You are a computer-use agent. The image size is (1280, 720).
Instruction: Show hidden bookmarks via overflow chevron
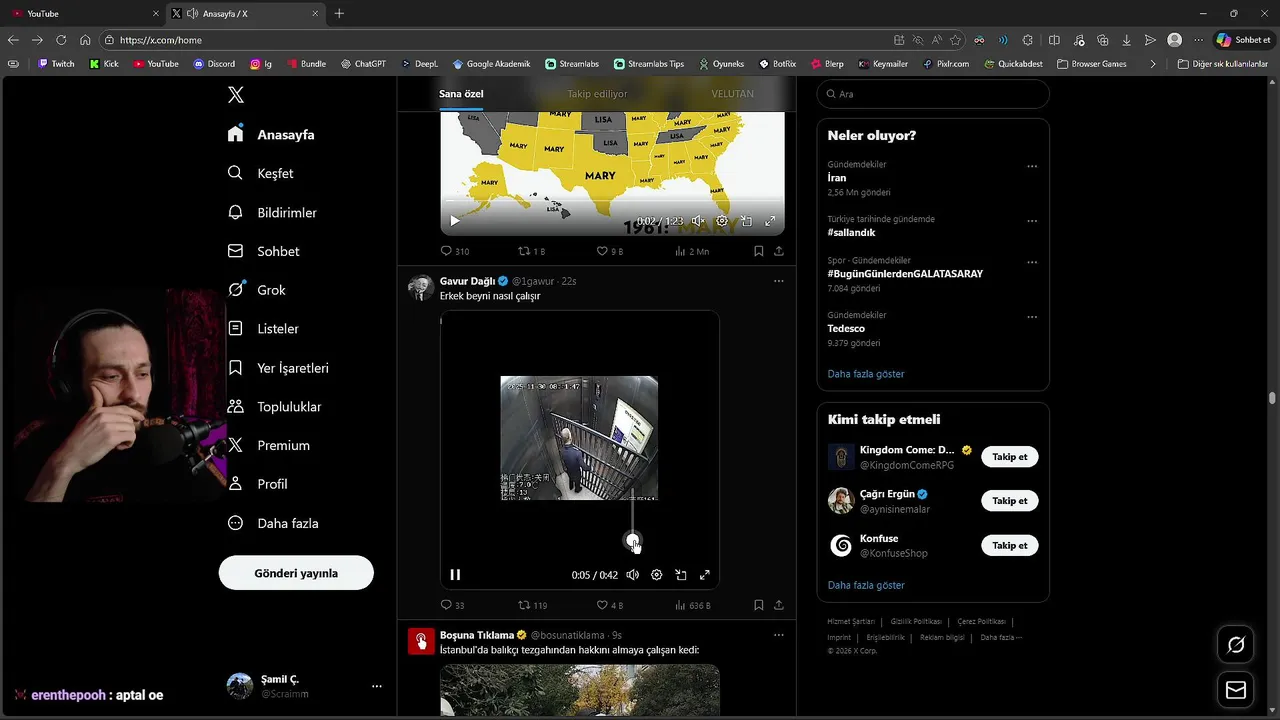tap(1153, 64)
